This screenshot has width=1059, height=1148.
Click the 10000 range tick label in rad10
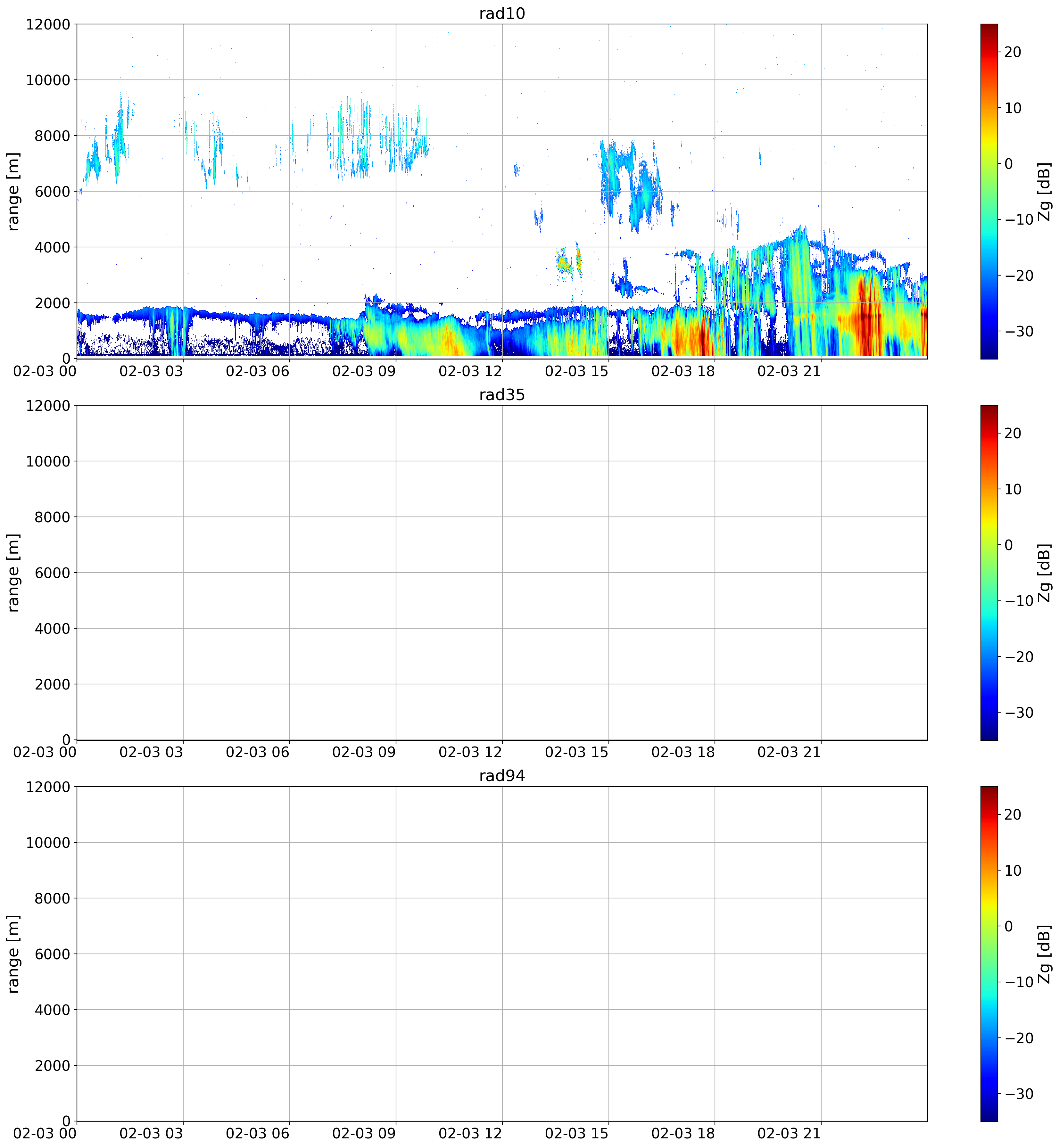point(48,80)
